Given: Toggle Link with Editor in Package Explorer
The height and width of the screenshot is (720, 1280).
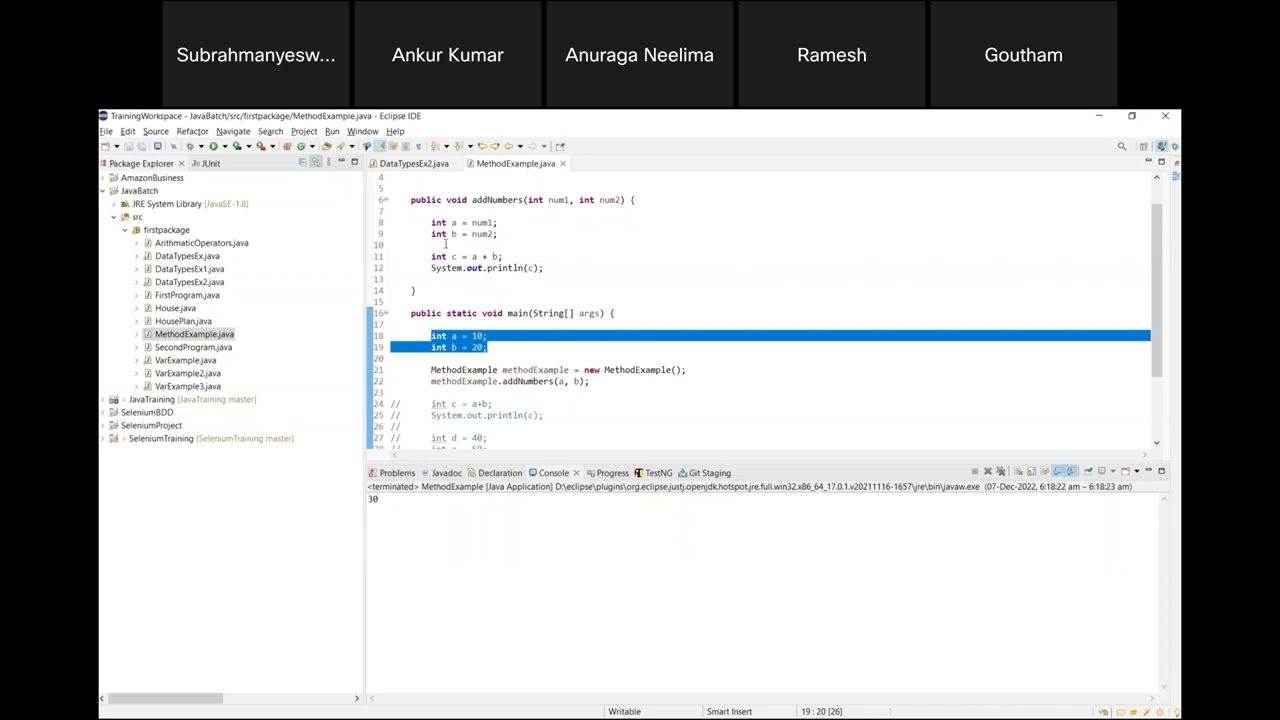Looking at the screenshot, I should (316, 163).
